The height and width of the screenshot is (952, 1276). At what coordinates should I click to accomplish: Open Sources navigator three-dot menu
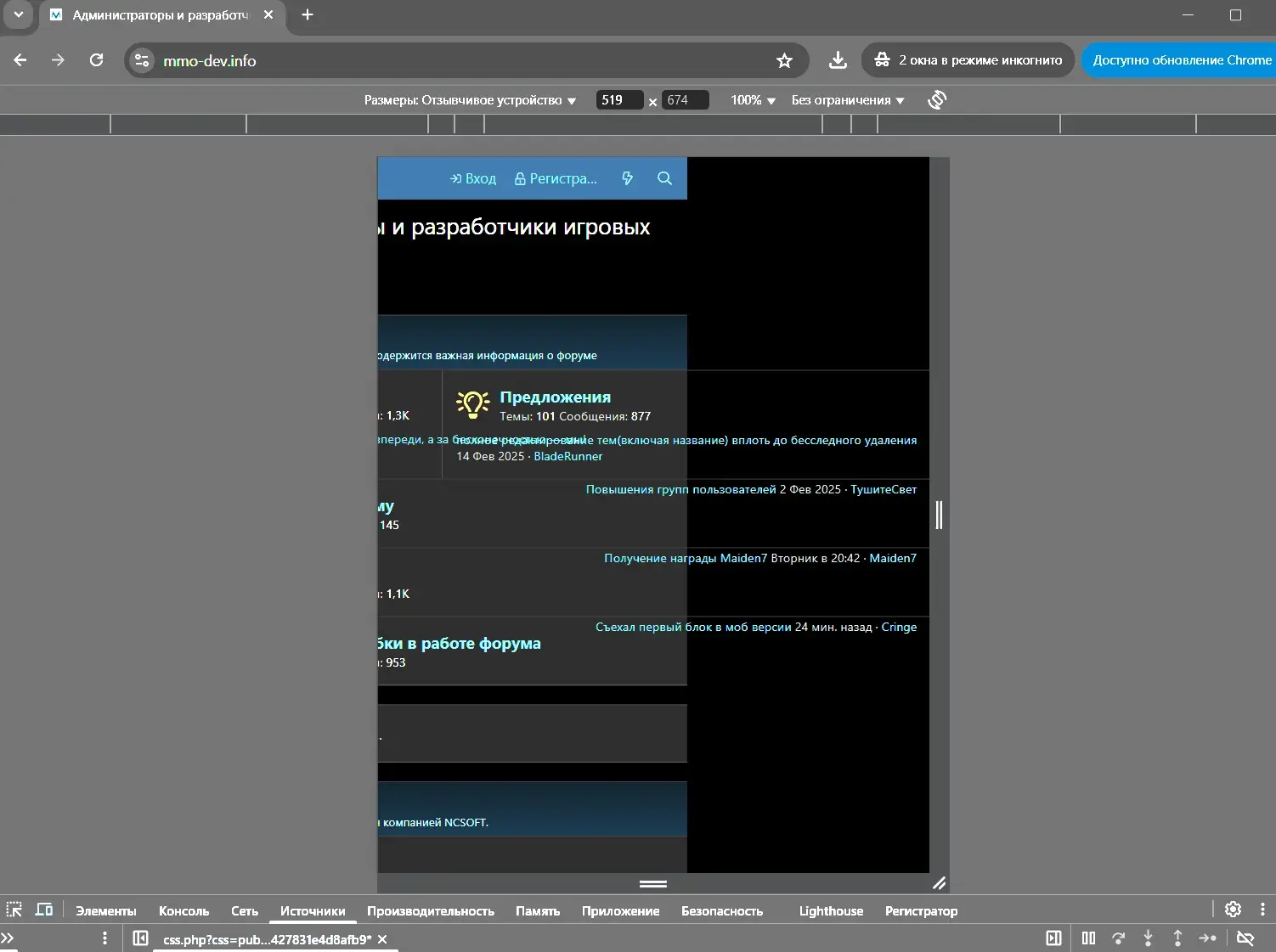click(104, 938)
